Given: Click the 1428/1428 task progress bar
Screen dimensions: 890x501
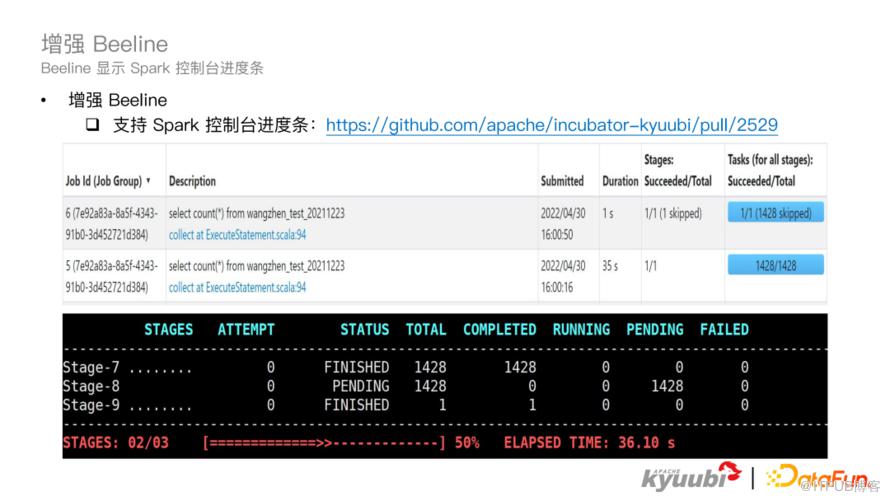Looking at the screenshot, I should (776, 266).
